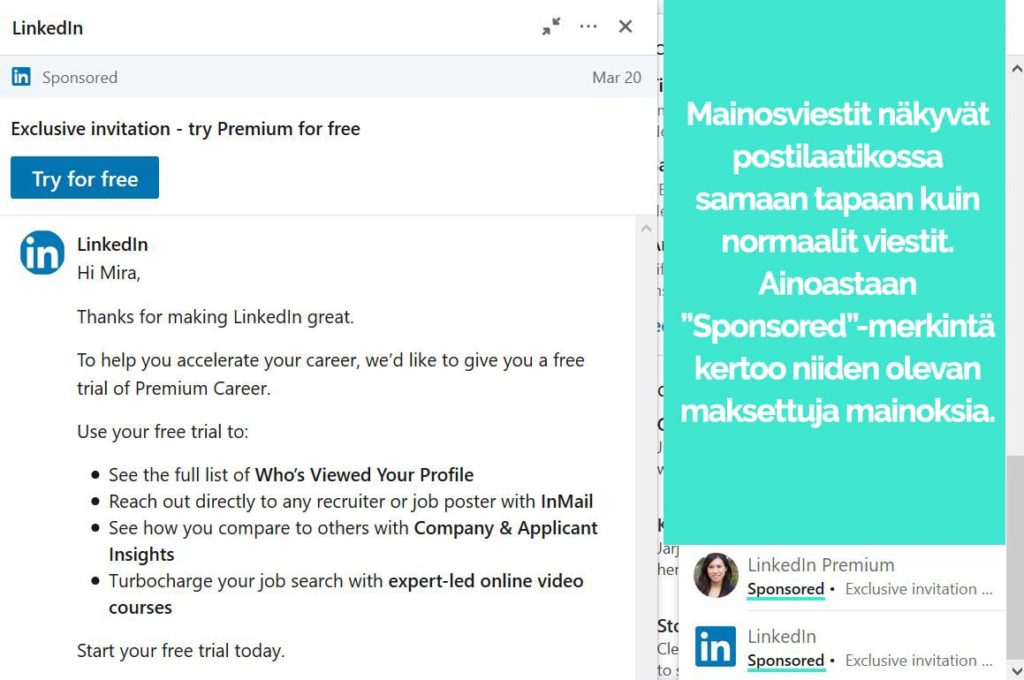This screenshot has width=1024, height=680.
Task: Click the small LinkedIn logo beside Sponsored
Action: pyautogui.click(x=21, y=76)
